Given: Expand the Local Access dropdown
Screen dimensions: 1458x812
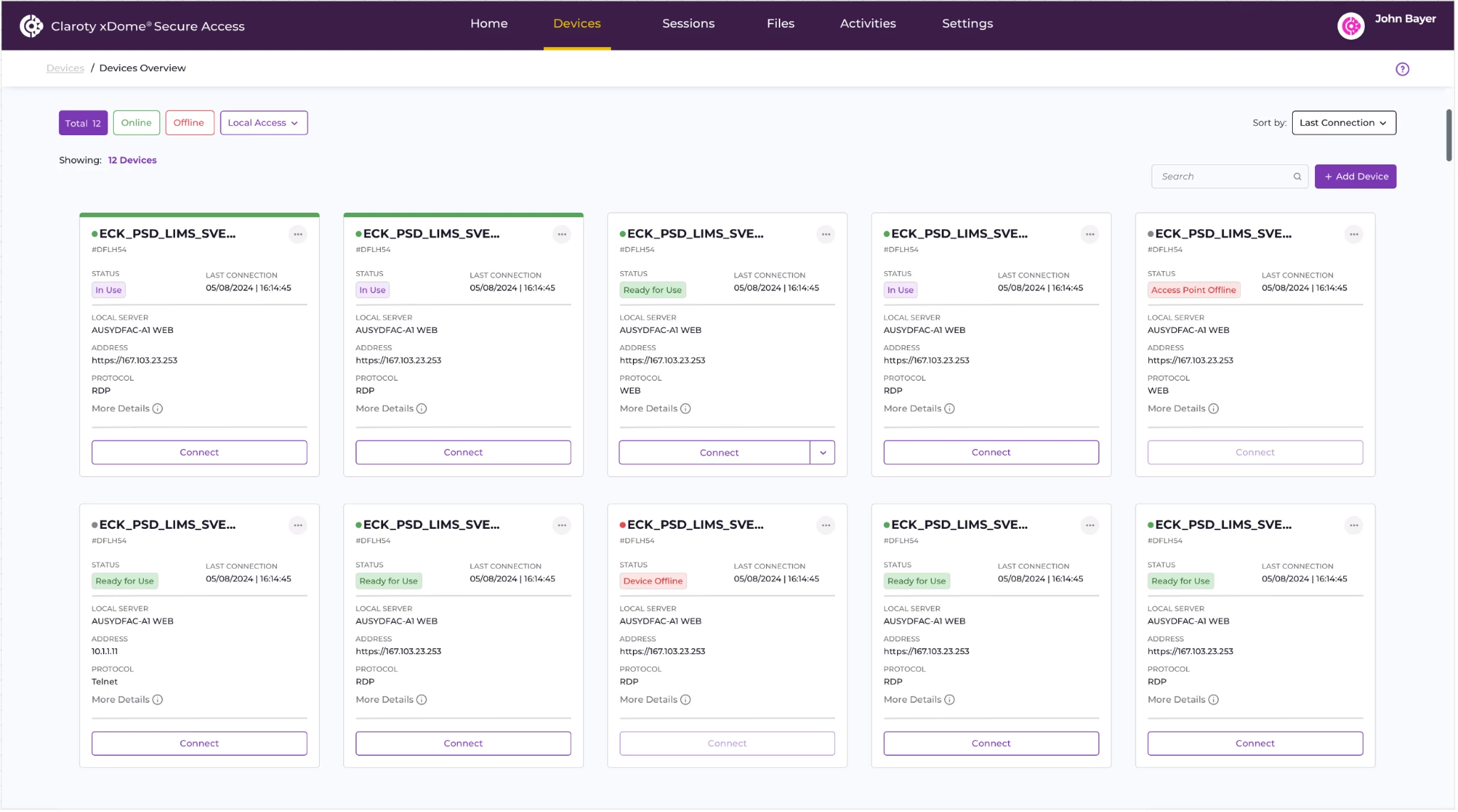Looking at the screenshot, I should (x=263, y=122).
